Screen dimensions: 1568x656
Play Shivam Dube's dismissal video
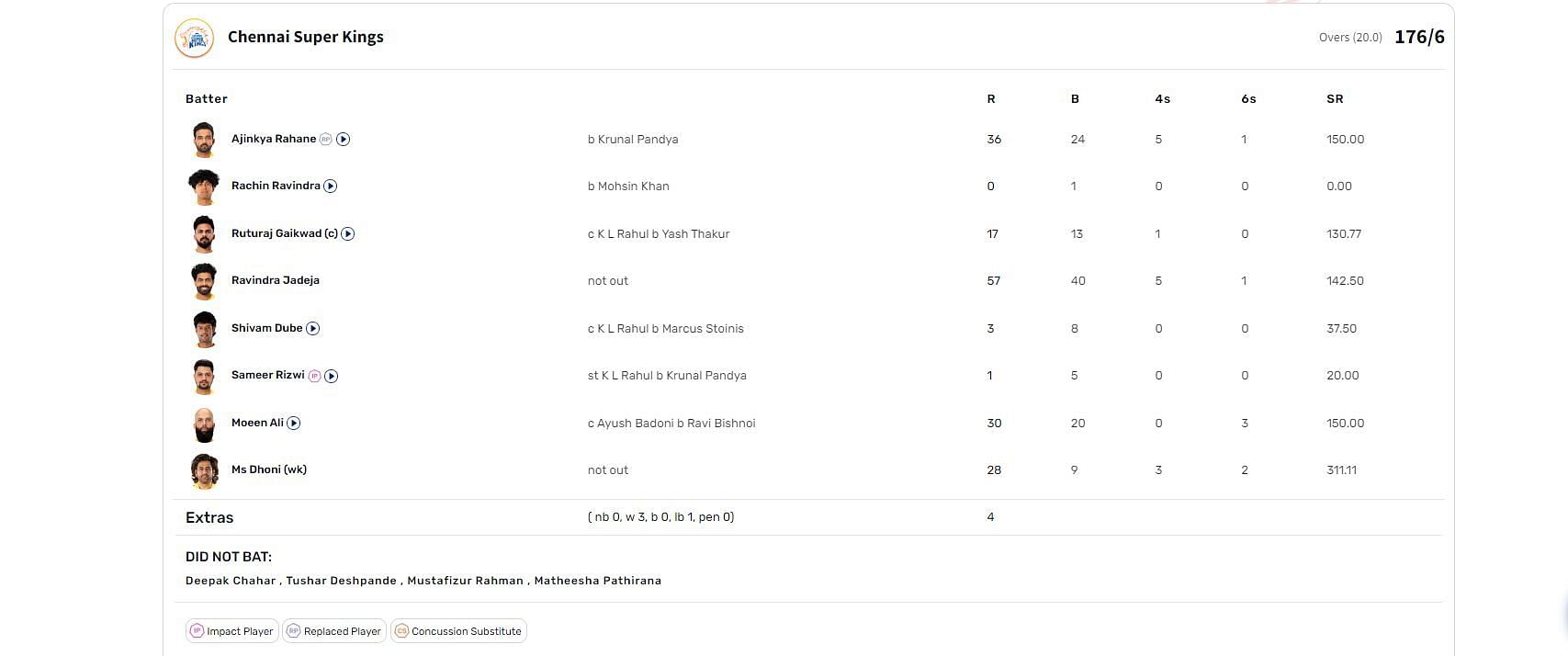click(313, 329)
